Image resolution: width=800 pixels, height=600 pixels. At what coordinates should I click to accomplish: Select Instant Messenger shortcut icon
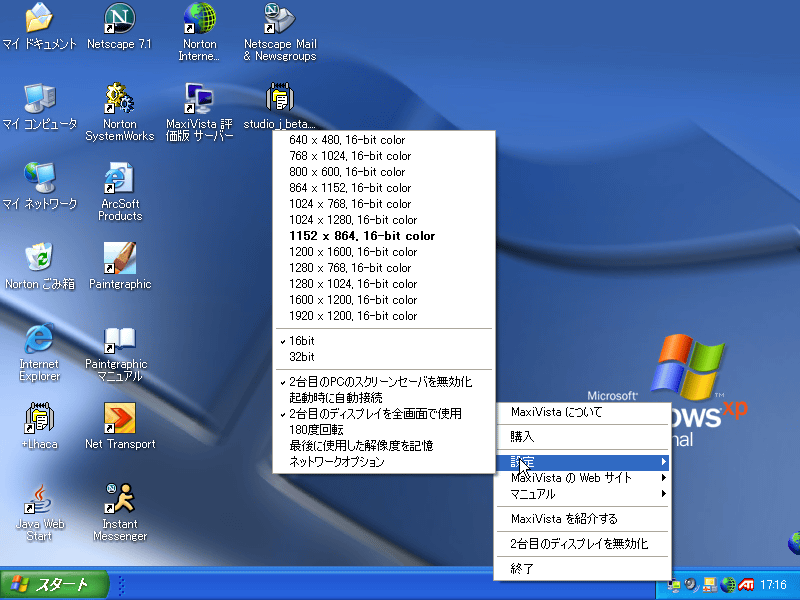click(x=119, y=498)
